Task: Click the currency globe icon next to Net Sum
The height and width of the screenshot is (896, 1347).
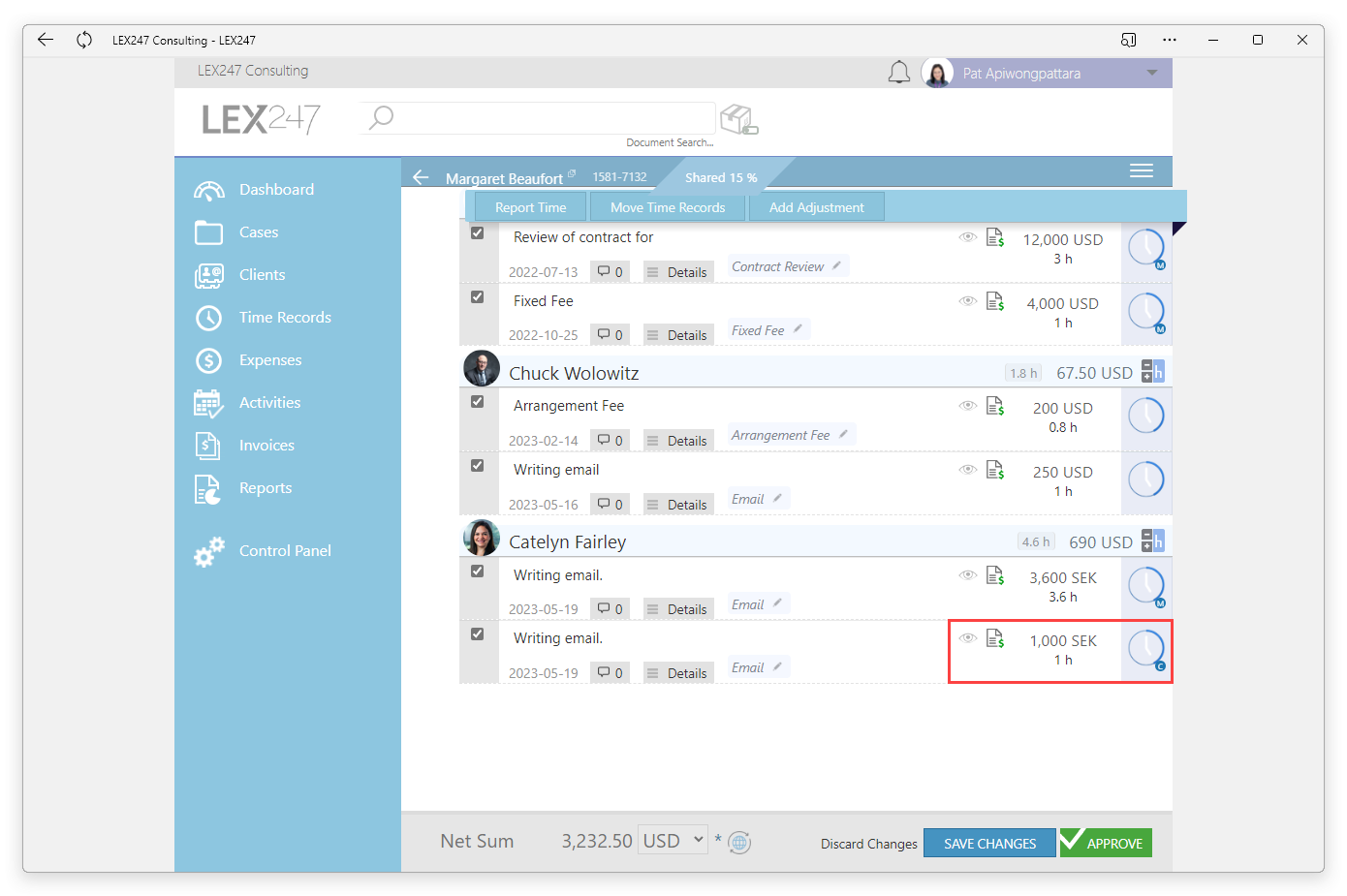Action: click(x=739, y=842)
